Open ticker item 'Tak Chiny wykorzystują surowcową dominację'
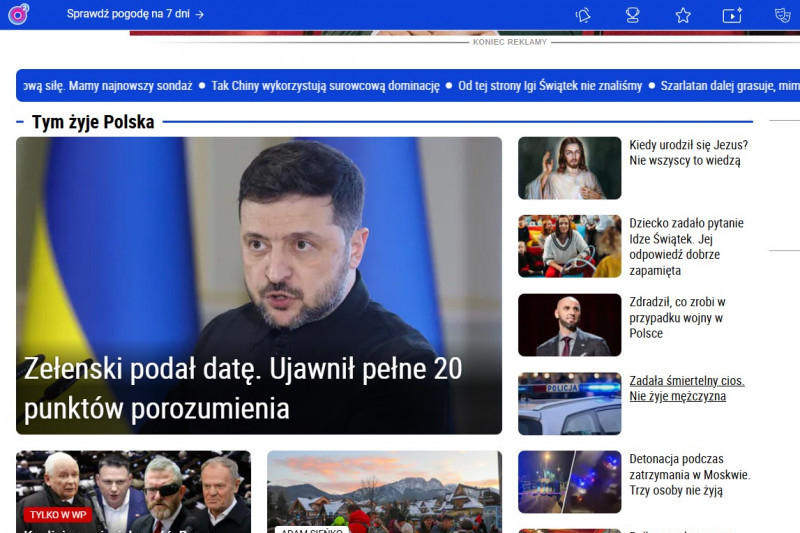800x533 pixels. pyautogui.click(x=325, y=86)
